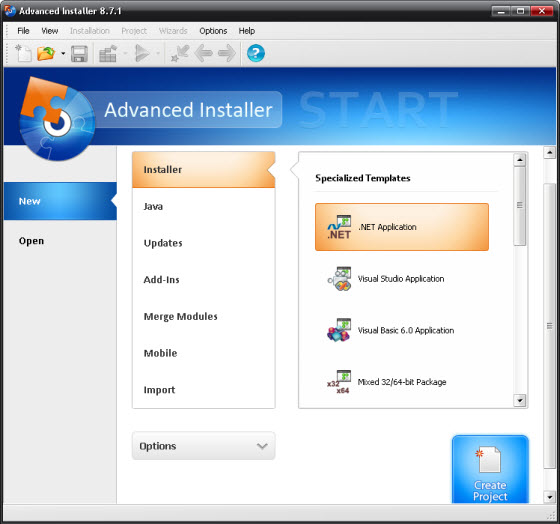Open the Build icon's dropdown arrow
Image resolution: width=560 pixels, height=524 pixels.
[x=125, y=54]
